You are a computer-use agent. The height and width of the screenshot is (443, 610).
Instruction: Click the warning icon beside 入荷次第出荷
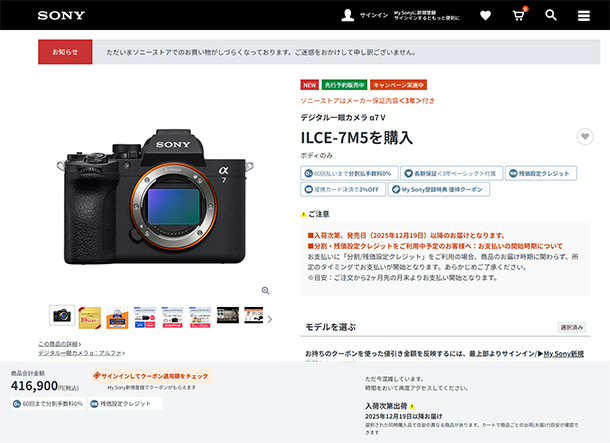(412, 406)
